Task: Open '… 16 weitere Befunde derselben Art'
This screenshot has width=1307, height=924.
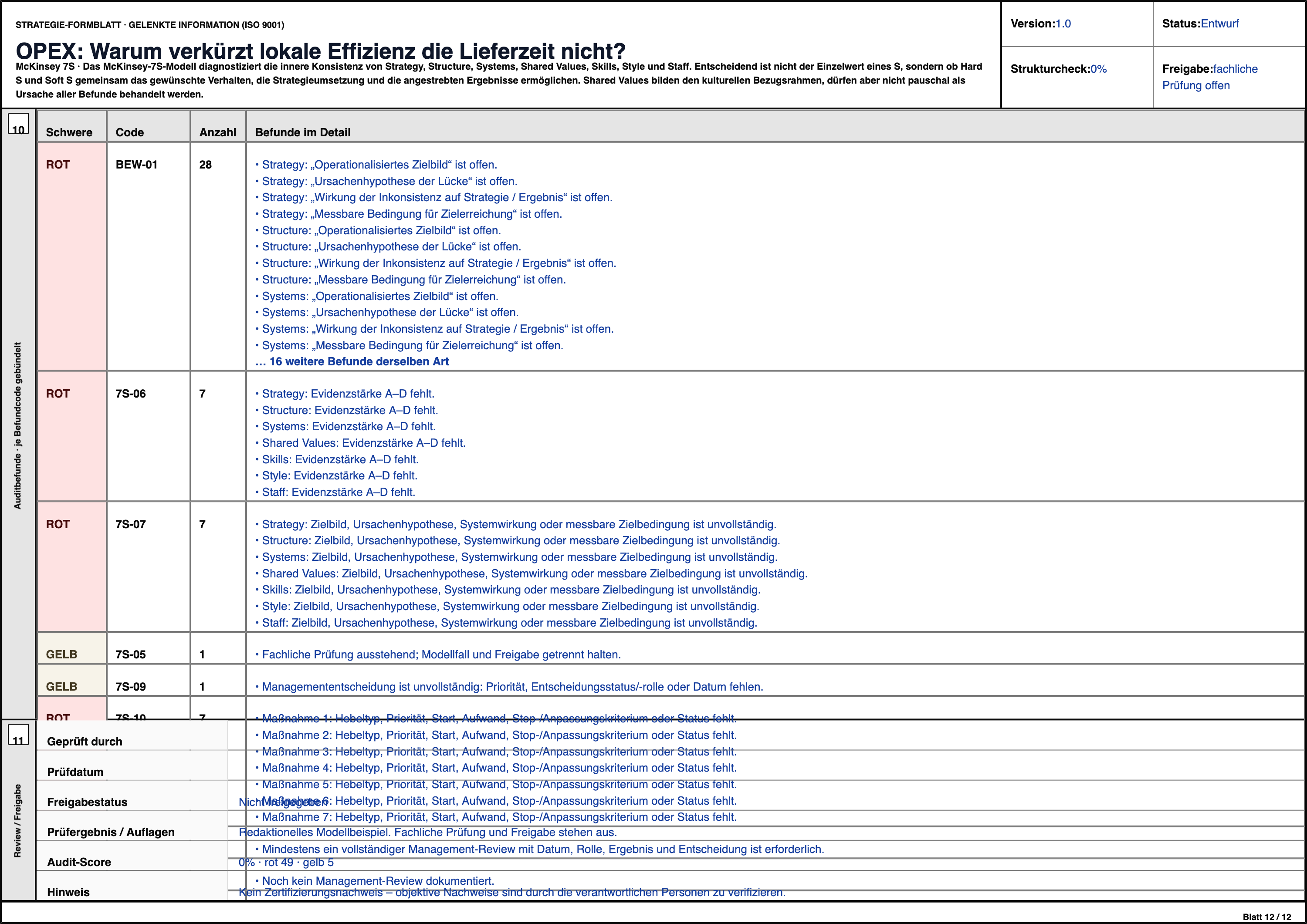Action: tap(352, 361)
